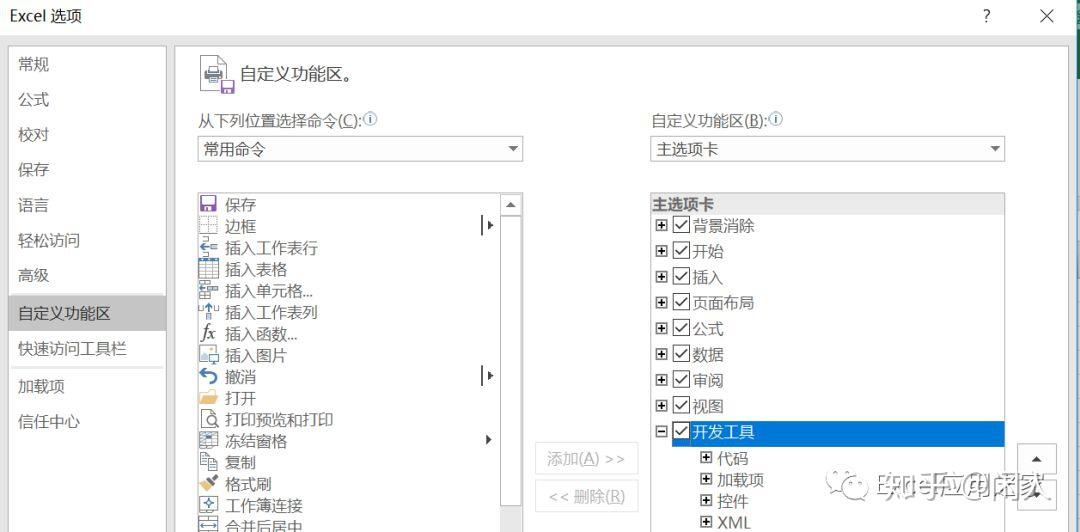Select the 插入函数... command text

click(x=261, y=334)
